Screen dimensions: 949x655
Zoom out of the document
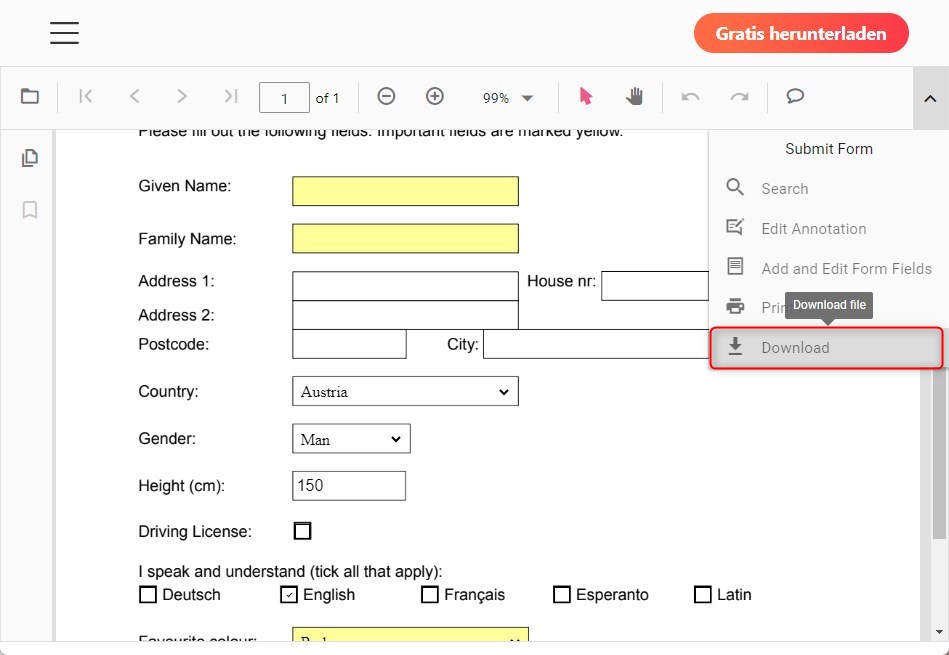coord(386,96)
